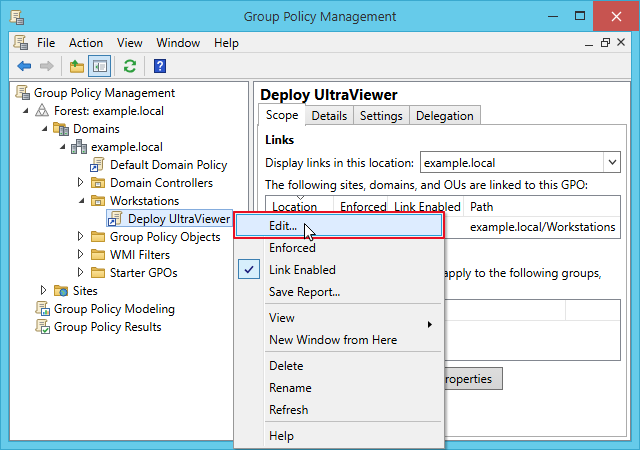Sort by the Path column header
Viewport: 640px width, 450px height.
(x=542, y=207)
